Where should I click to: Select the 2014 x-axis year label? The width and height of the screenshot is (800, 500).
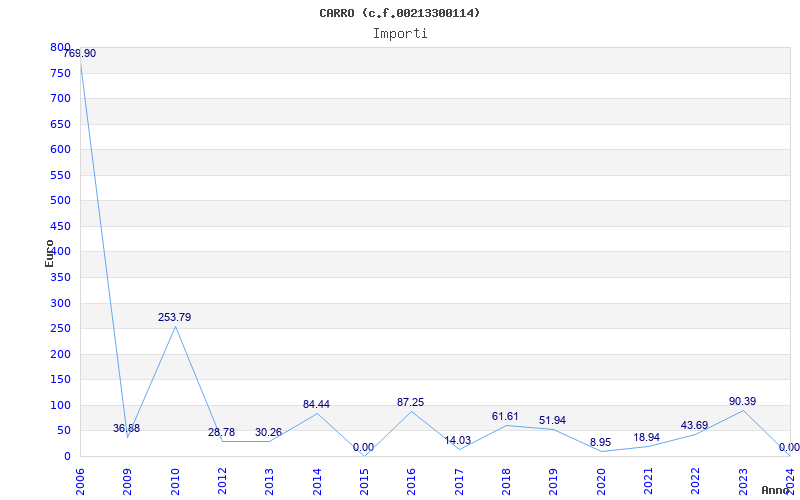[317, 482]
